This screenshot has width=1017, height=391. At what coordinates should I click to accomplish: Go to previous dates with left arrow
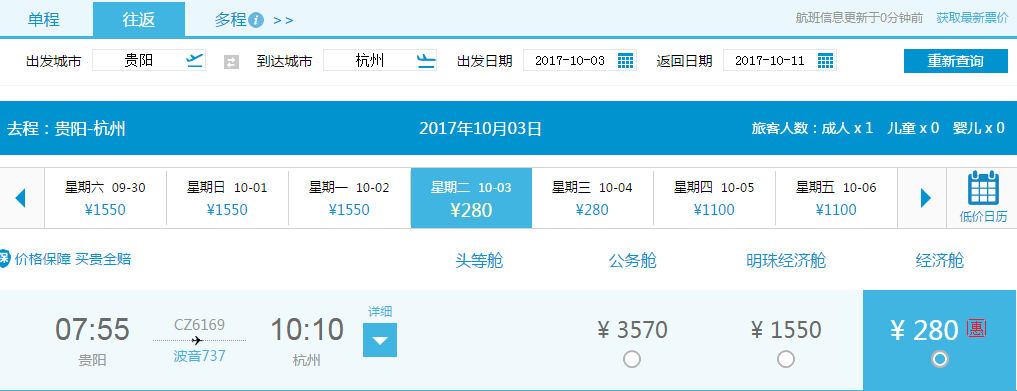(x=20, y=198)
